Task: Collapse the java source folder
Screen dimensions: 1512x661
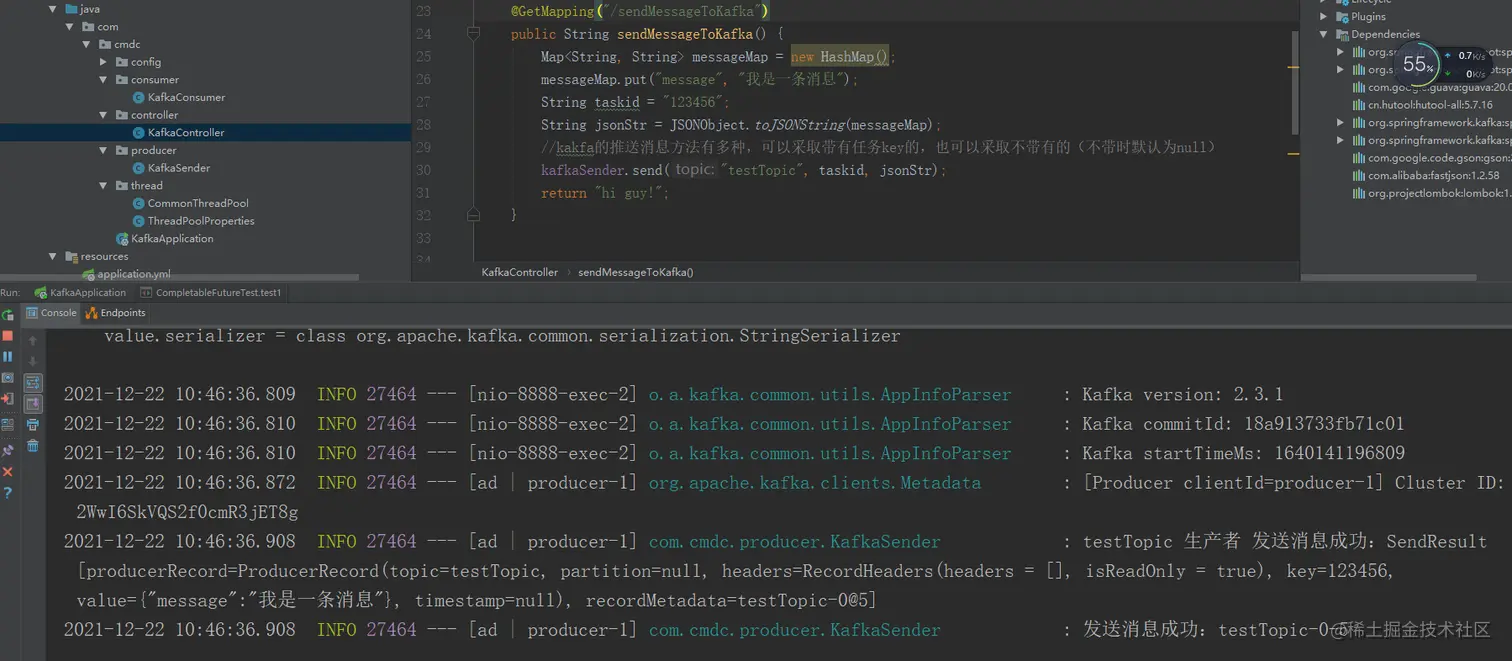Action: (53, 9)
